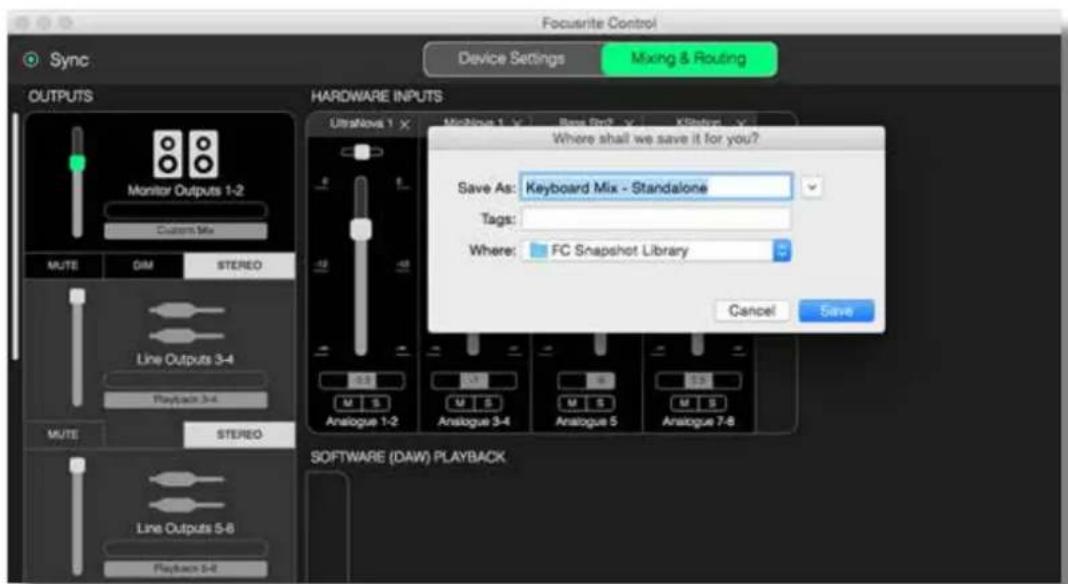Image resolution: width=1068 pixels, height=584 pixels.
Task: Adjust the Analogue 1-2 channel volume fader
Action: 361,229
